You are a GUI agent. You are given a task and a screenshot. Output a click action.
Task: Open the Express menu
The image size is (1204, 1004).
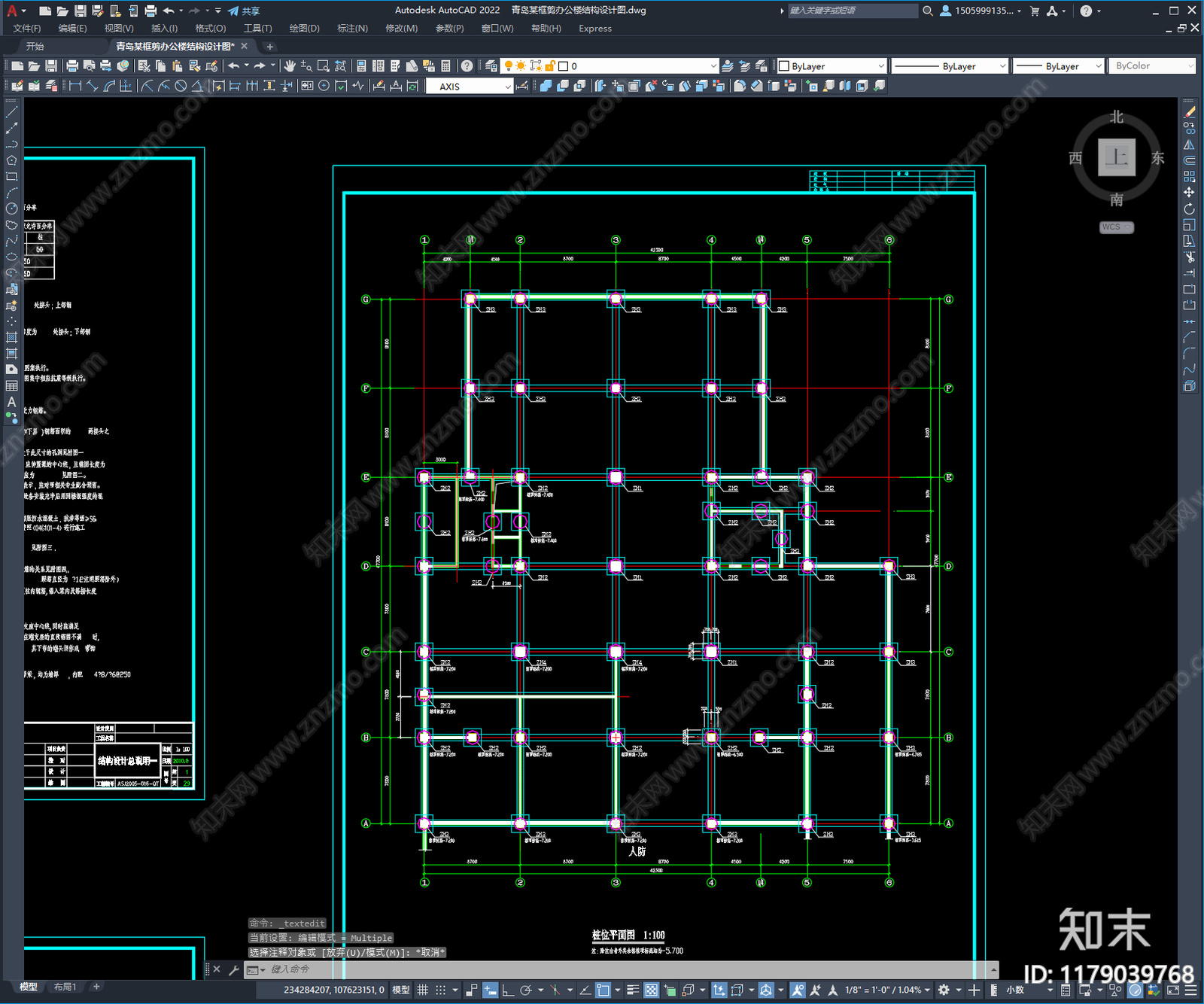[595, 29]
